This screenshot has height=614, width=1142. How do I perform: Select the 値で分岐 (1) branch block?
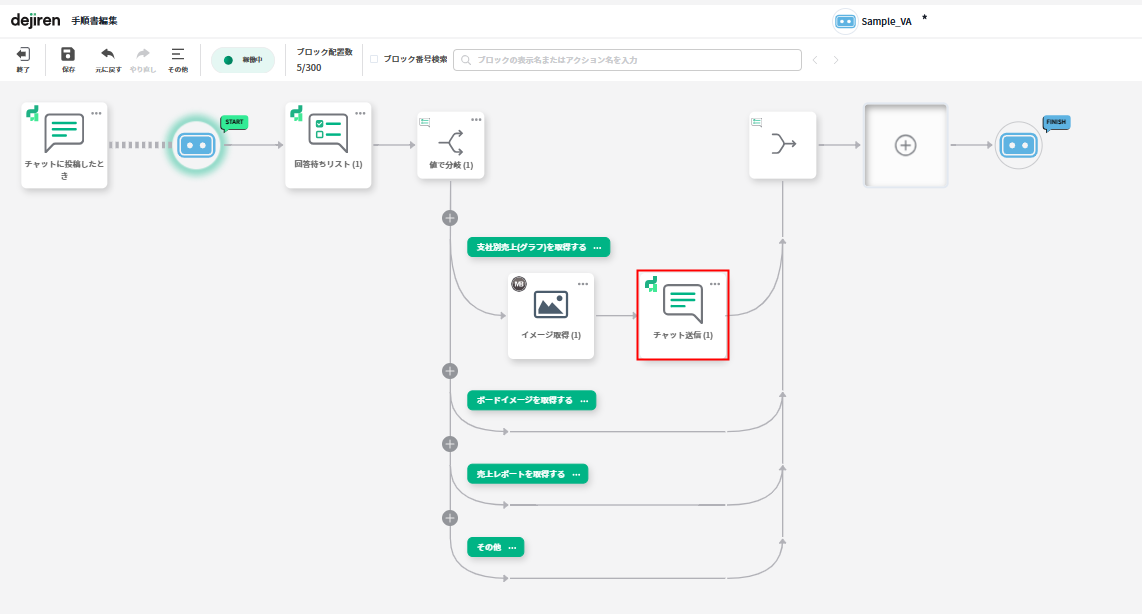pos(451,145)
